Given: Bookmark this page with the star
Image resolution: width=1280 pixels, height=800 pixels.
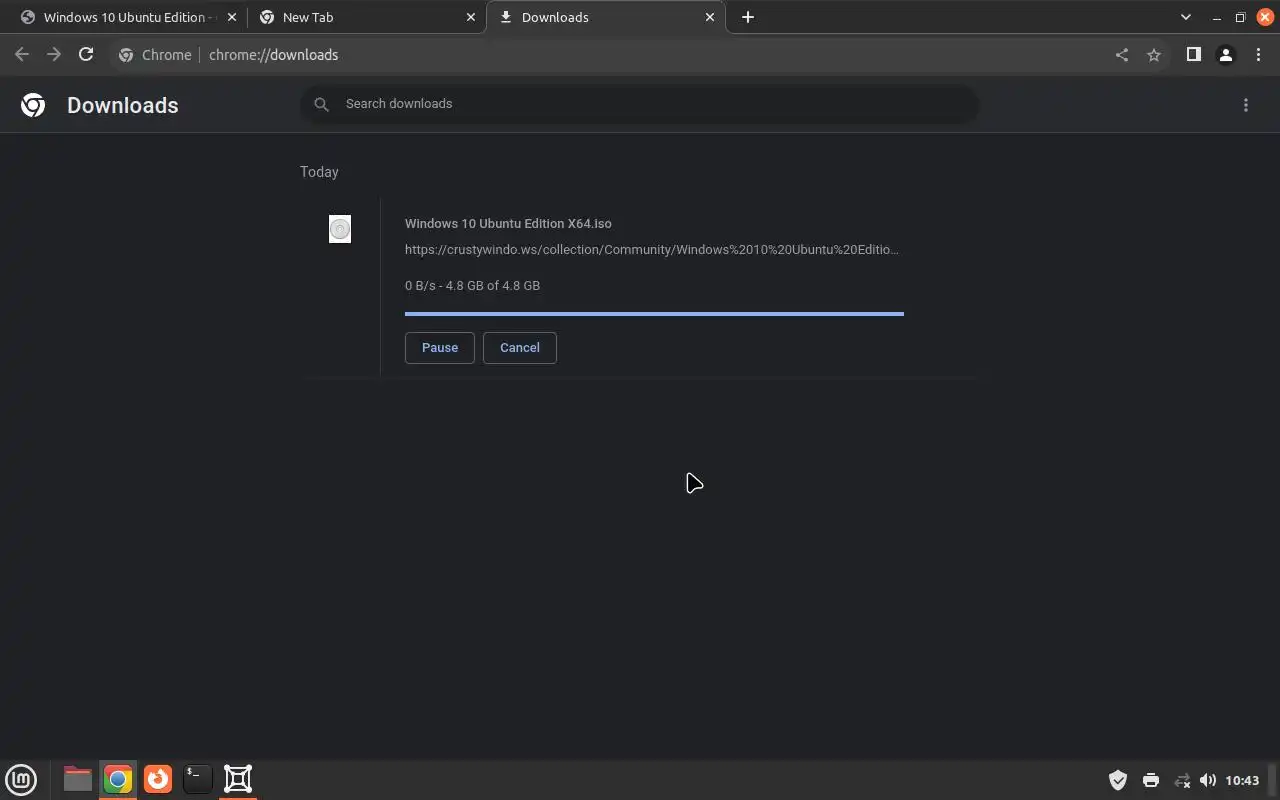Looking at the screenshot, I should click(x=1153, y=55).
